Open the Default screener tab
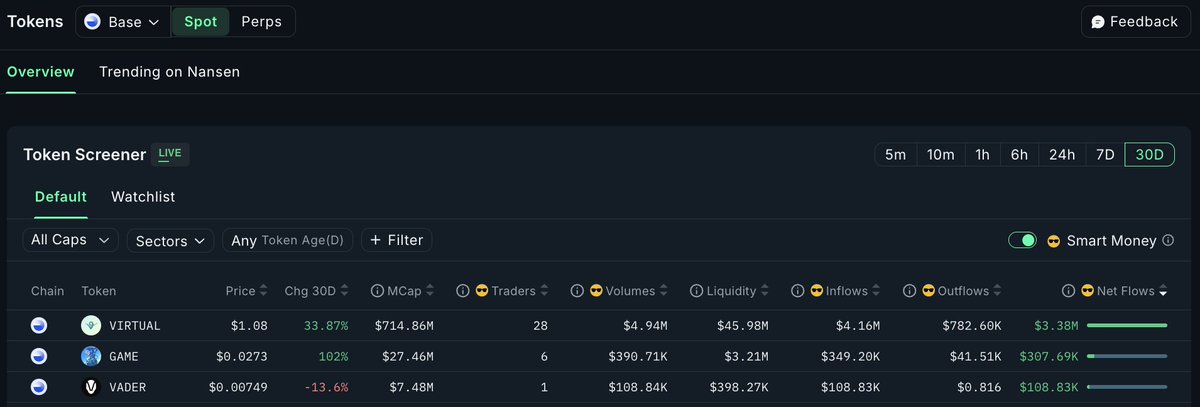The height and width of the screenshot is (407, 1200). click(61, 197)
